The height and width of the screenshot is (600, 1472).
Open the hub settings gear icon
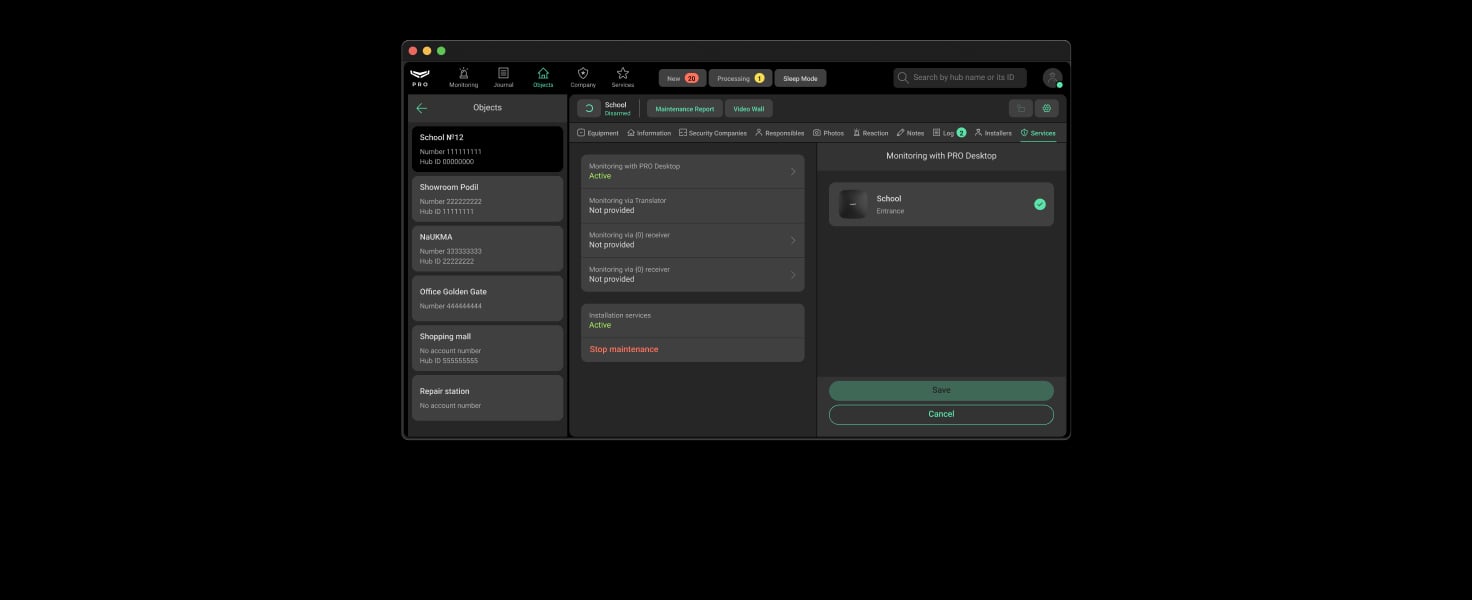tap(1046, 108)
